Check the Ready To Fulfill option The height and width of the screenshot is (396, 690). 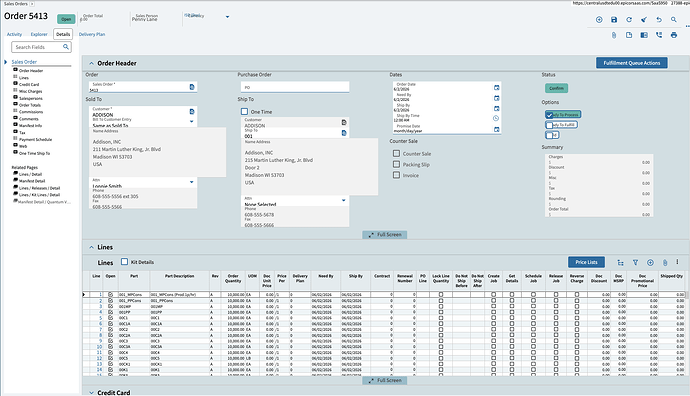coord(549,125)
